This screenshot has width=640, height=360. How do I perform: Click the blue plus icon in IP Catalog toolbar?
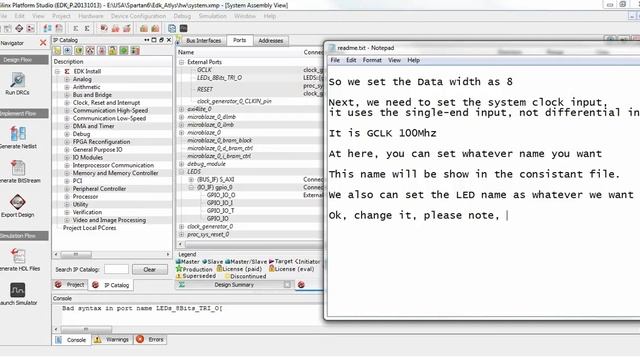coord(68,51)
